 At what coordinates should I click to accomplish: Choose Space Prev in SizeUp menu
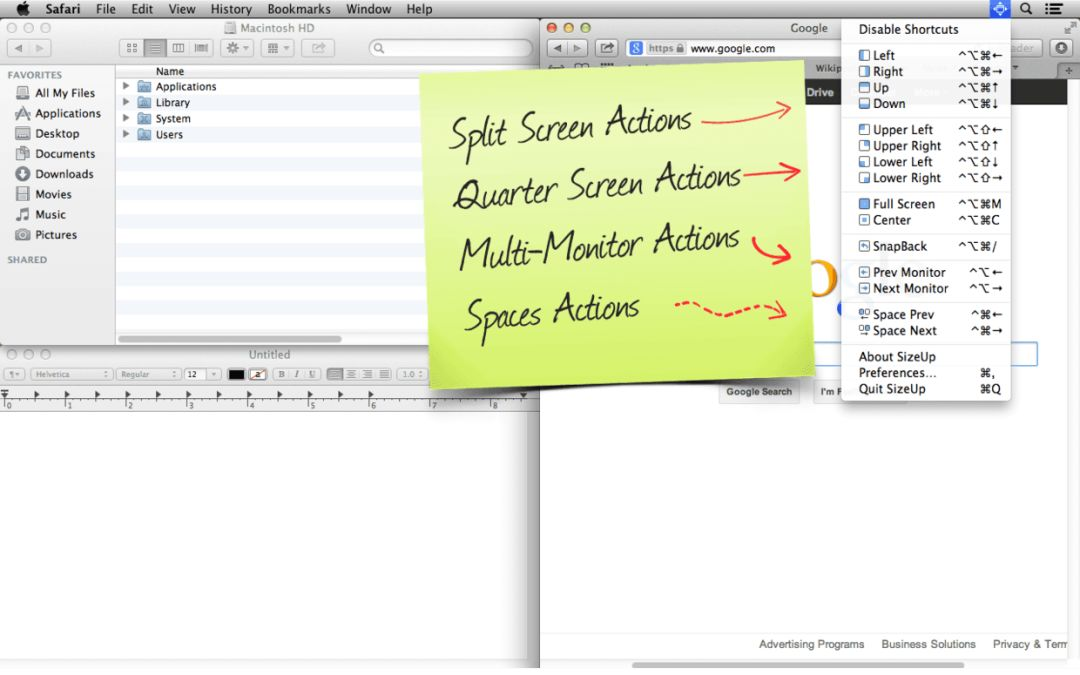point(926,314)
